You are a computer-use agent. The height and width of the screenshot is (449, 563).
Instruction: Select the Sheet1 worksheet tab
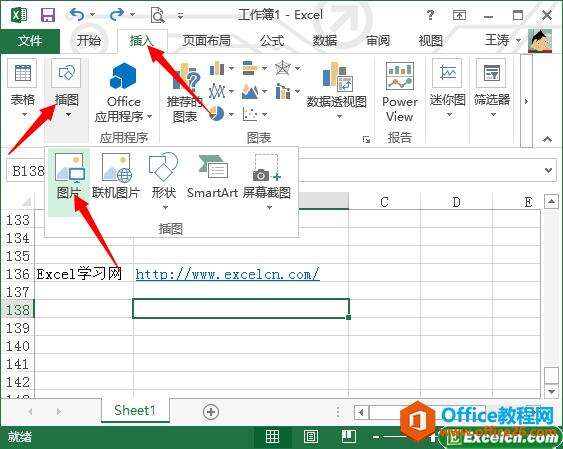pos(135,410)
